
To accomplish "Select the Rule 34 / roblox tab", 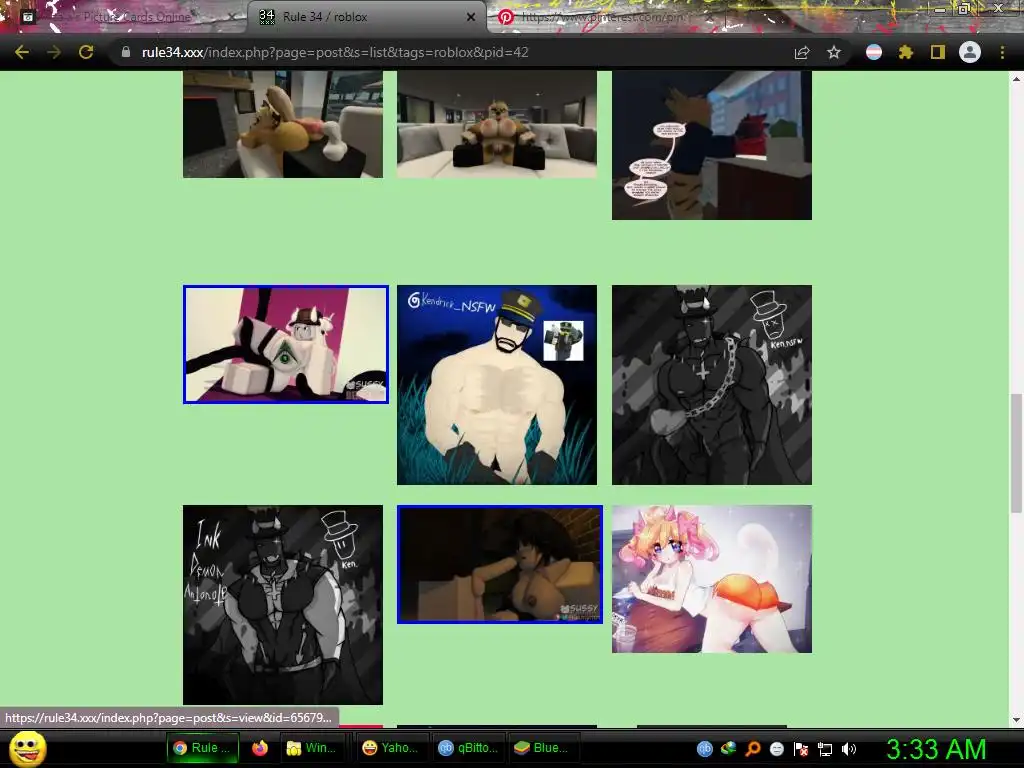I will pyautogui.click(x=366, y=17).
